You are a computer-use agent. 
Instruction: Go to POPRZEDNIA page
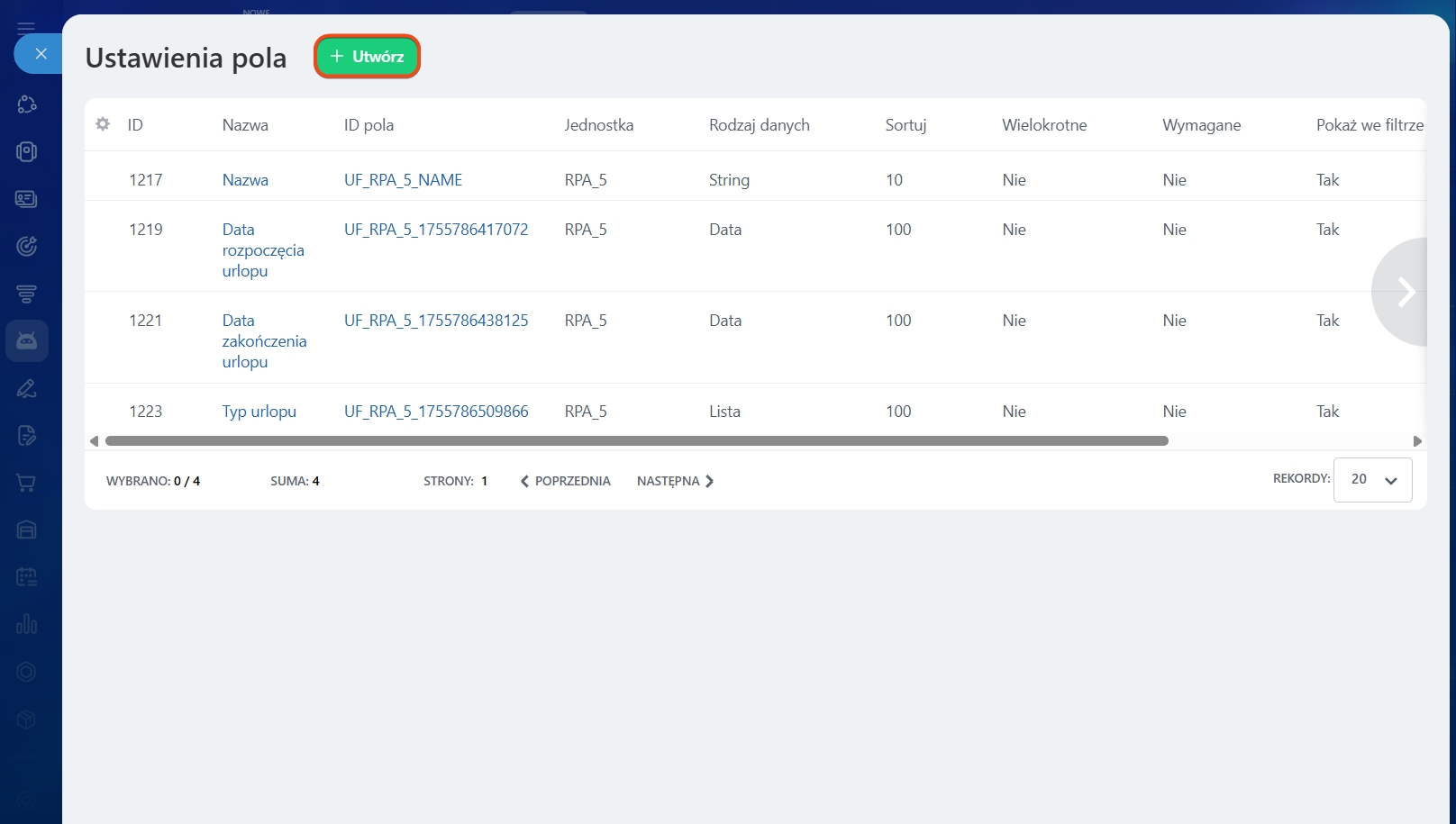click(566, 481)
